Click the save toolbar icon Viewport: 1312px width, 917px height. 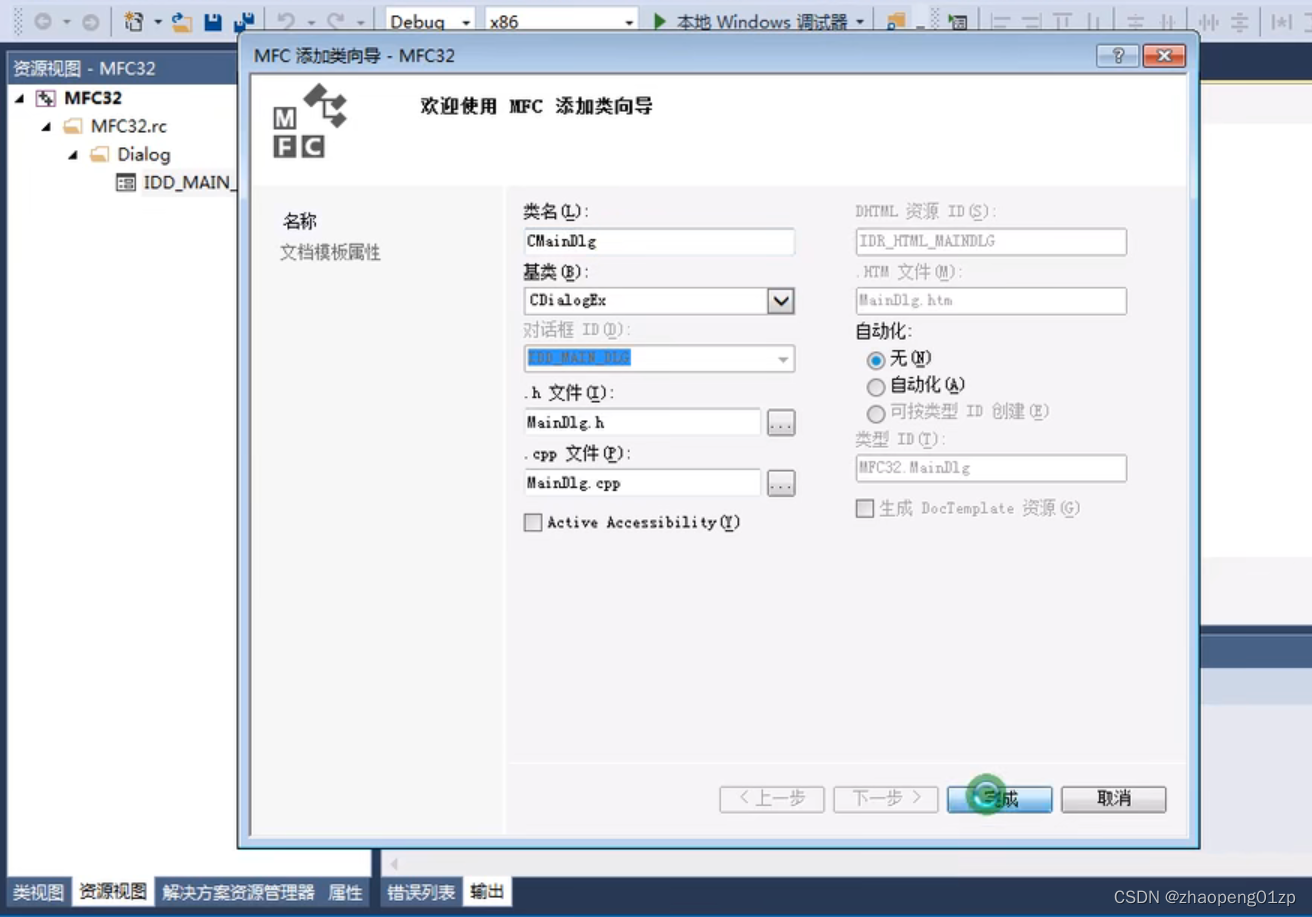(213, 21)
